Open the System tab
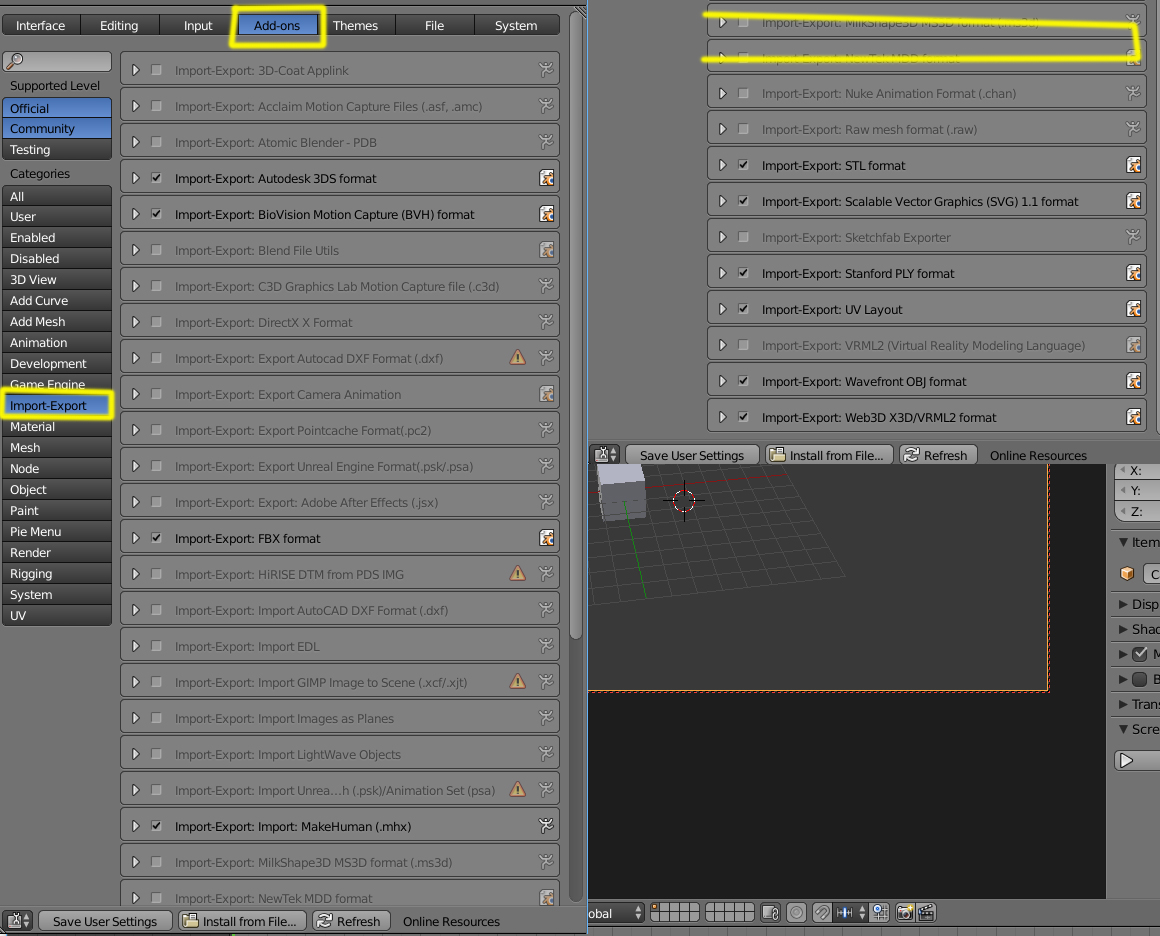 click(x=516, y=25)
